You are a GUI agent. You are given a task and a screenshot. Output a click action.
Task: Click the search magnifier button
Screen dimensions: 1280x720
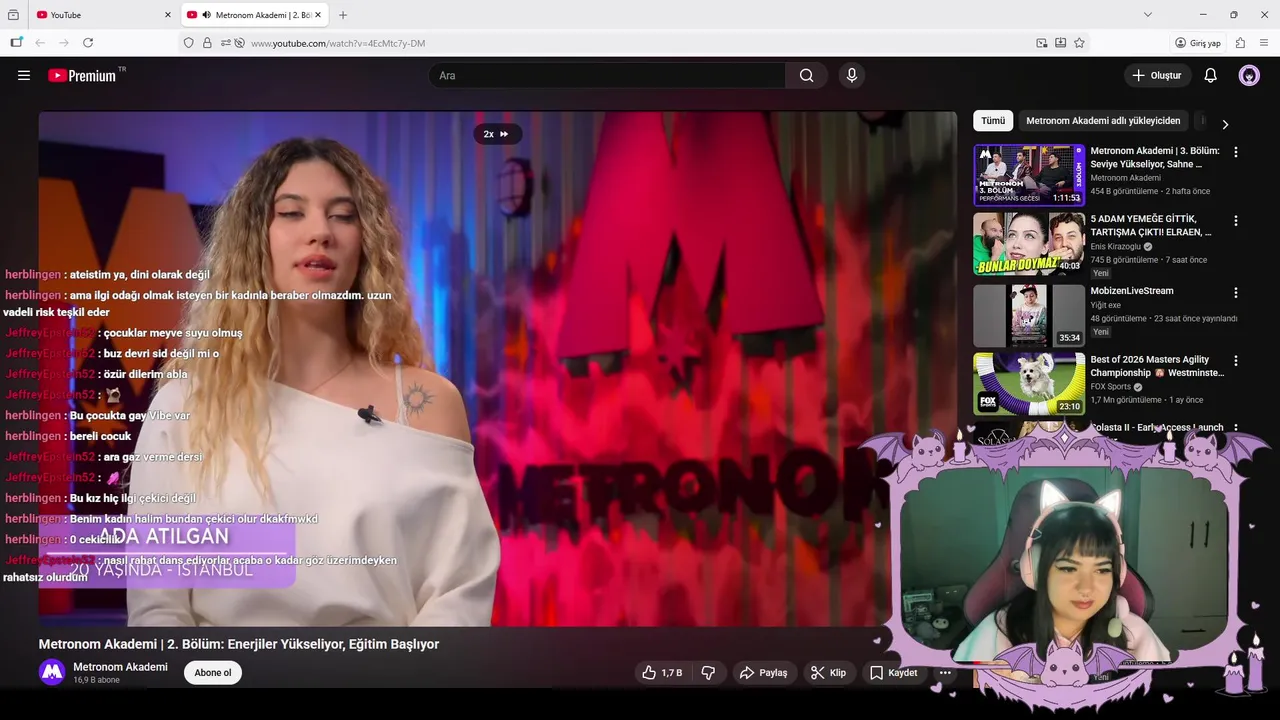[x=806, y=75]
